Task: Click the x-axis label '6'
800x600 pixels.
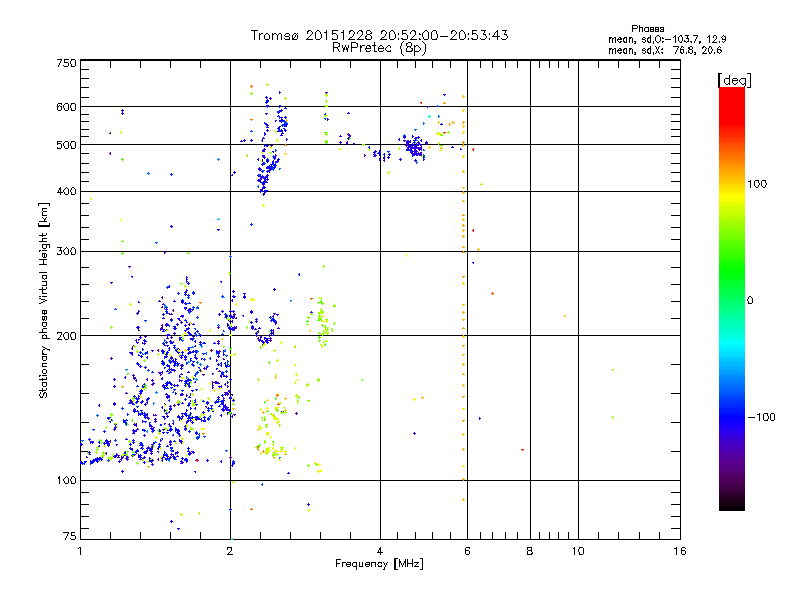Action: [x=467, y=551]
